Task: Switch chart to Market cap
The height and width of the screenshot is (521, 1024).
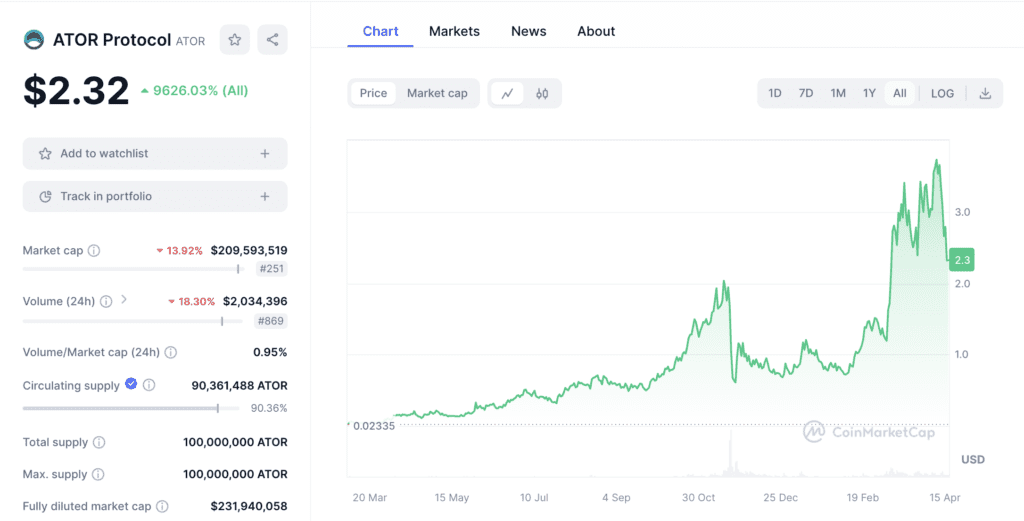Action: coord(437,93)
